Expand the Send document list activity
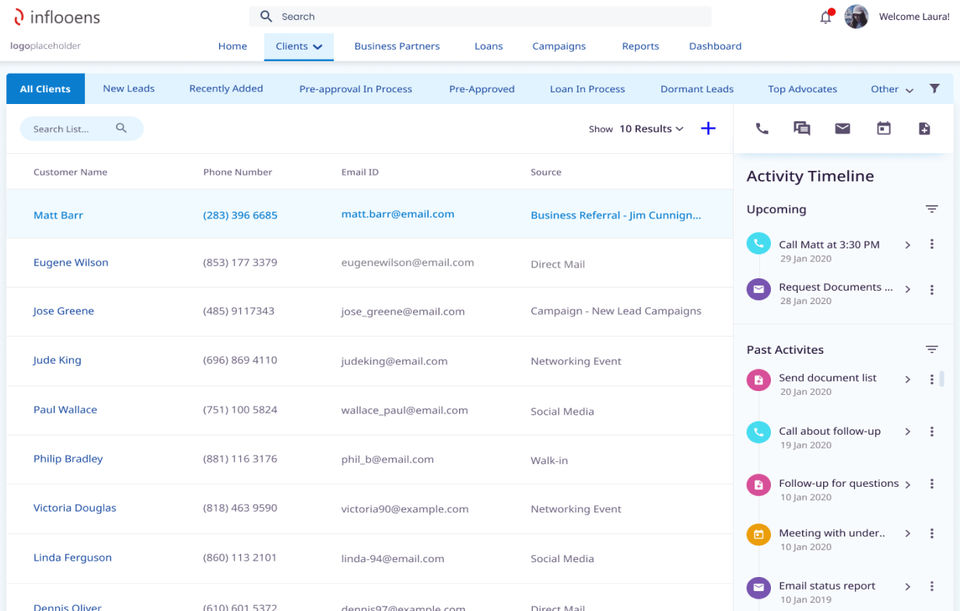The width and height of the screenshot is (960, 611). point(907,380)
